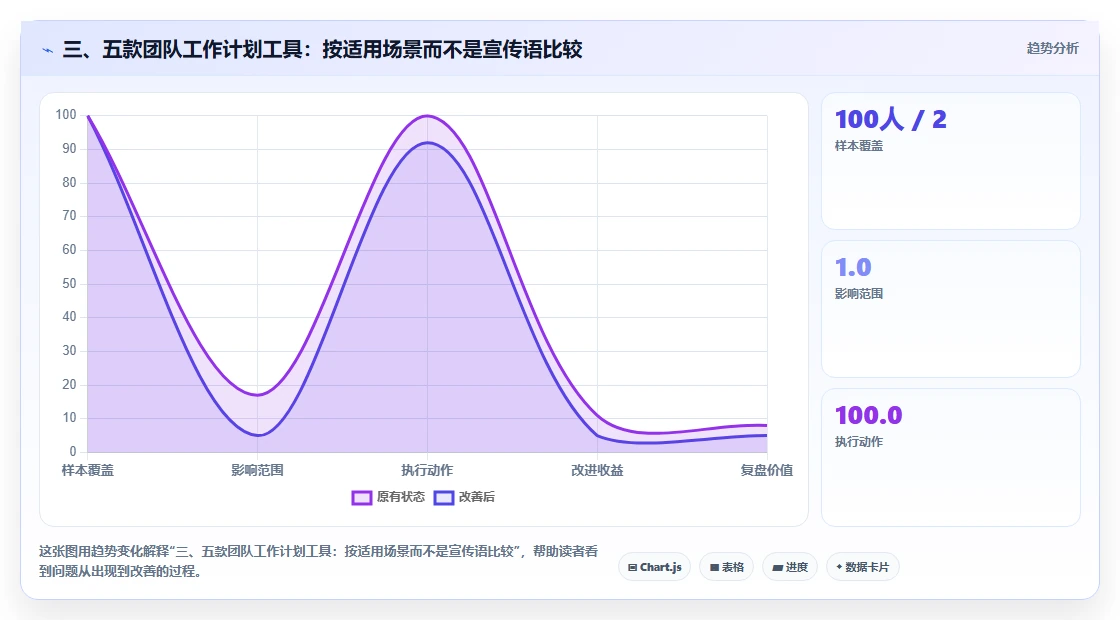The image size is (1120, 620).
Task: Click the lightning icon beside the heading
Action: coord(48,50)
